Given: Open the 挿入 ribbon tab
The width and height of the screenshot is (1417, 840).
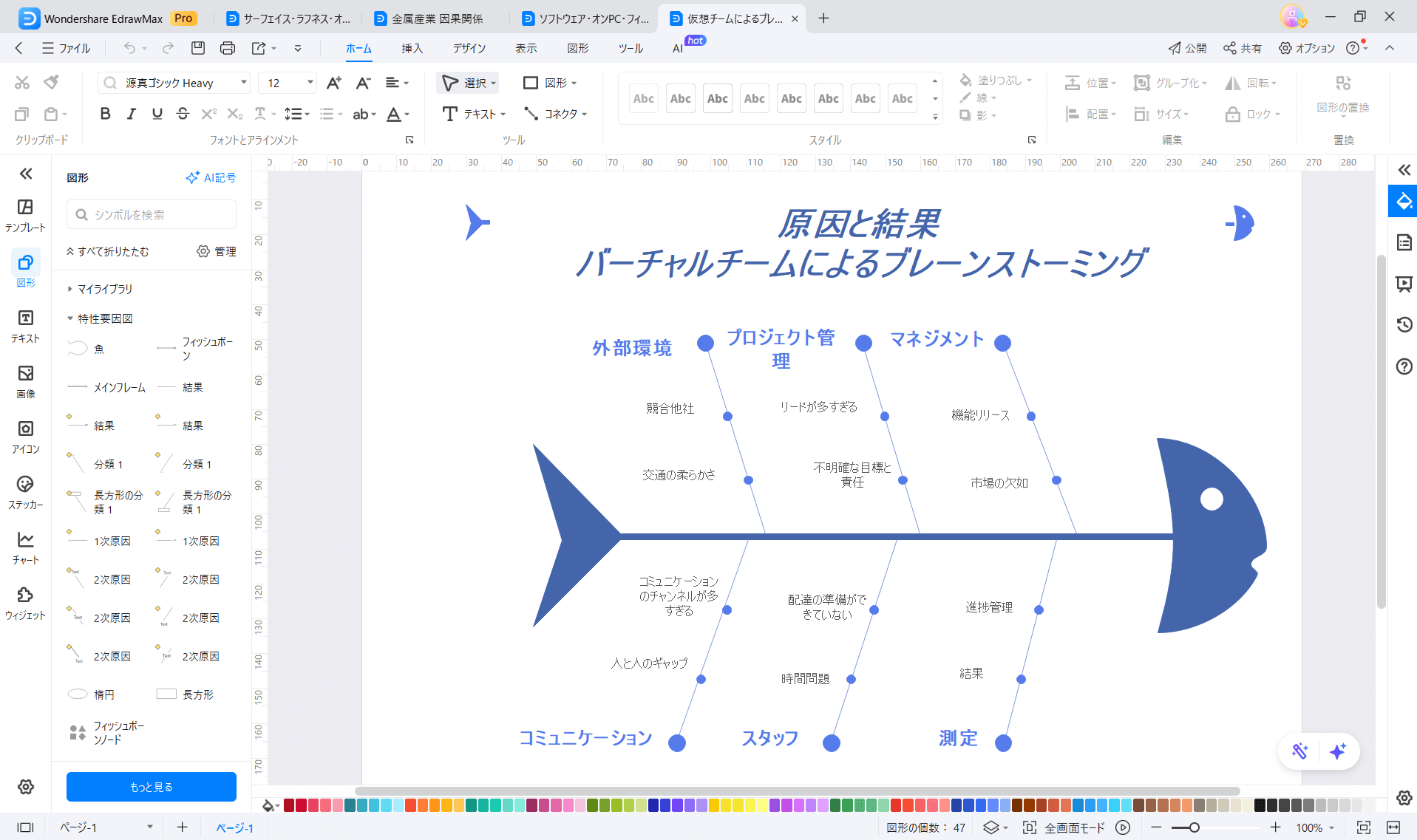Looking at the screenshot, I should (x=412, y=48).
